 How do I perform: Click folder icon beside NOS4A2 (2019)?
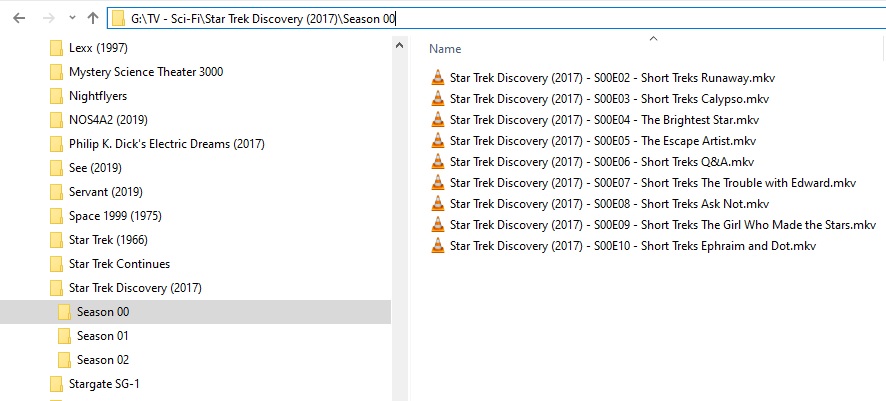pos(56,120)
